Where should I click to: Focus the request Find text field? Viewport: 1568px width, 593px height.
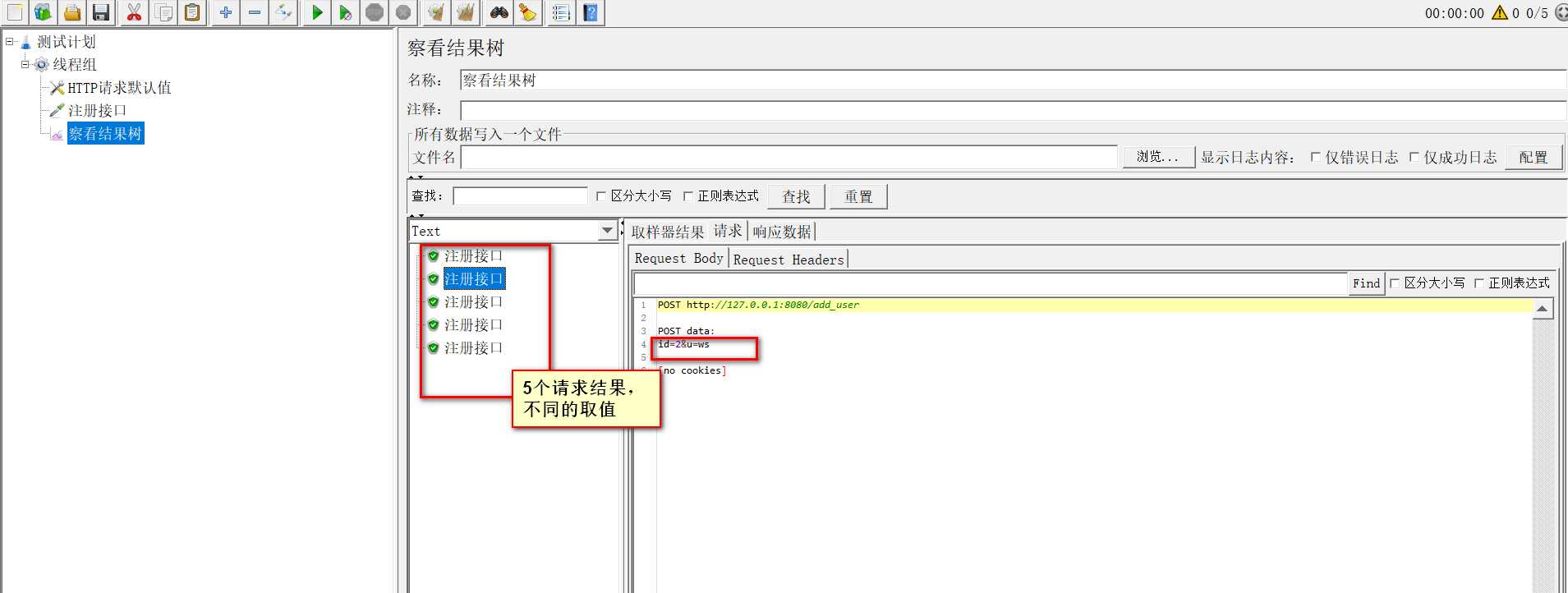click(991, 283)
